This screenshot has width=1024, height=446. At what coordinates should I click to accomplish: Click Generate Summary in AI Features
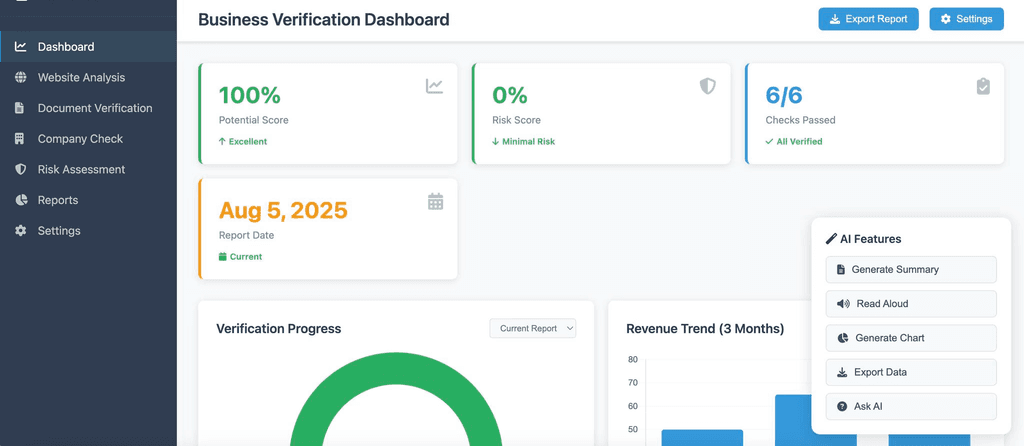click(x=911, y=270)
